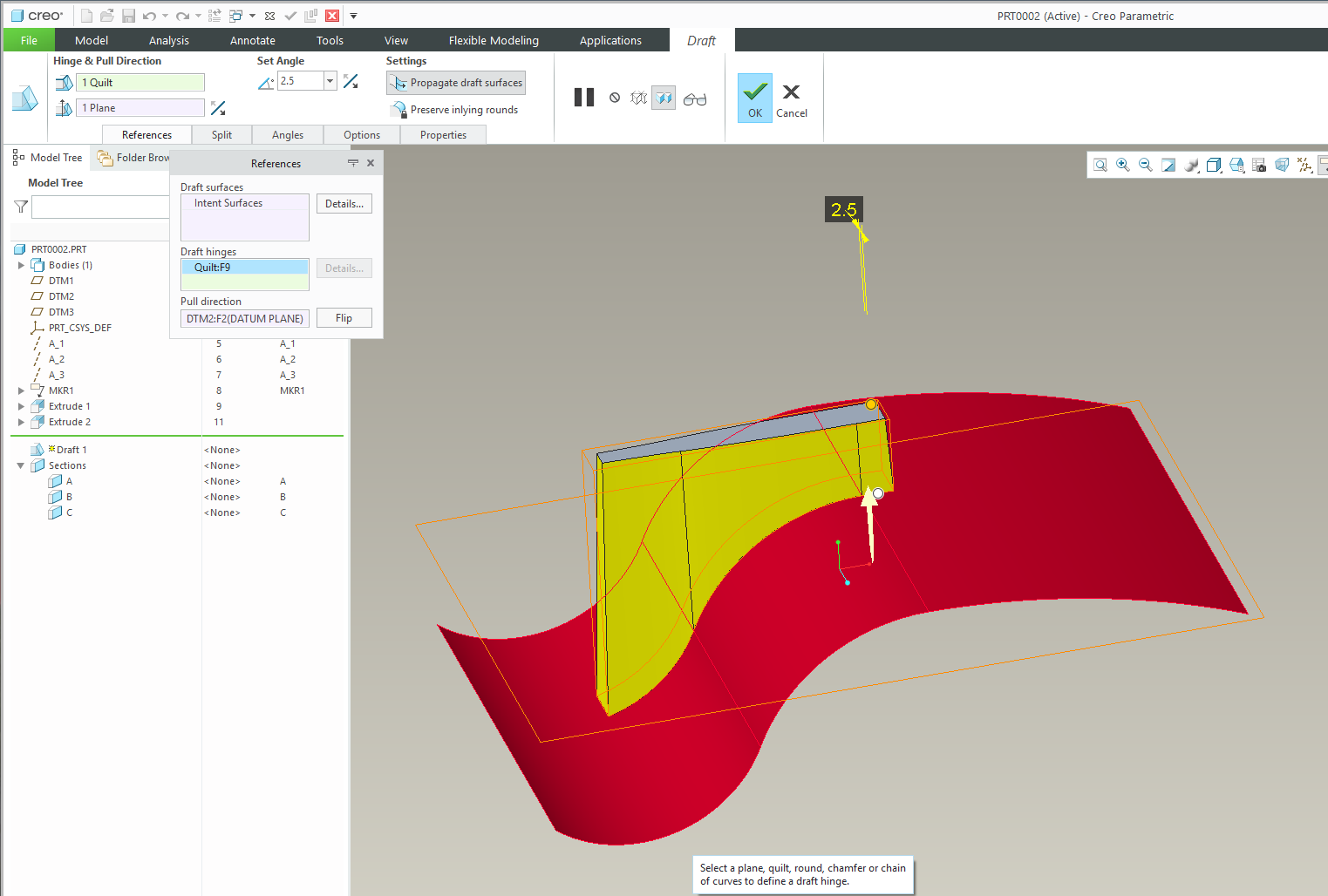Click the Undo arrow icon

point(147,15)
